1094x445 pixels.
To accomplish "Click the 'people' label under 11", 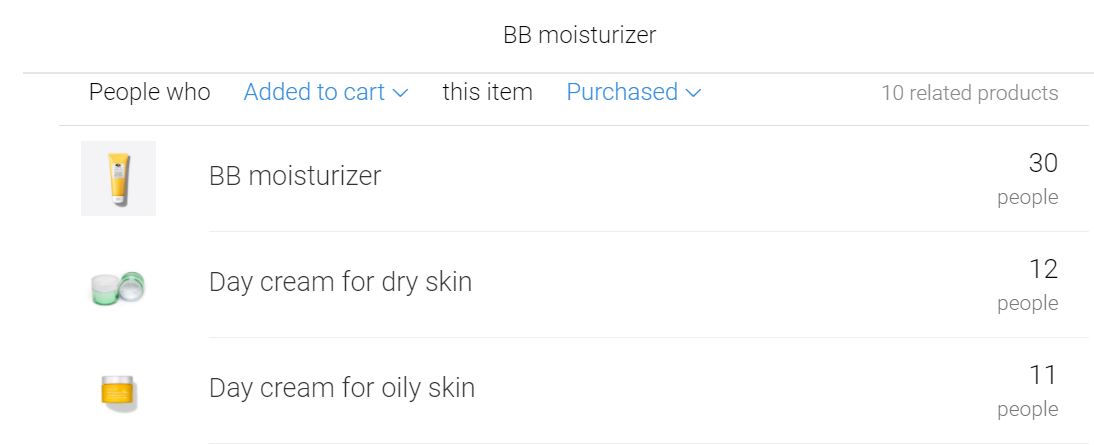I will [1027, 409].
